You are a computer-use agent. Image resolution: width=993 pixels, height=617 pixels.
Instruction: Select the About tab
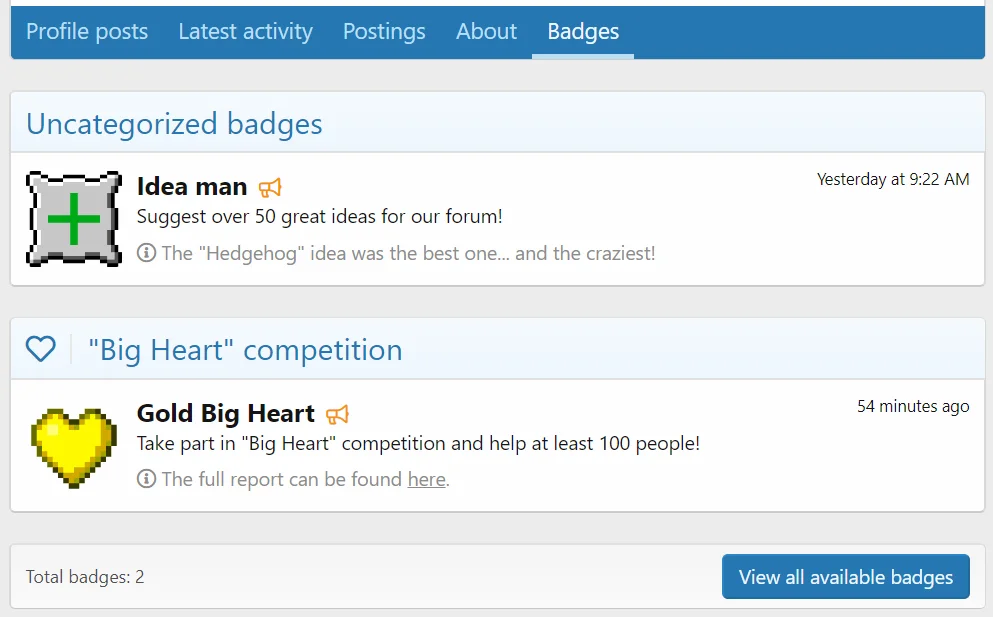(486, 32)
